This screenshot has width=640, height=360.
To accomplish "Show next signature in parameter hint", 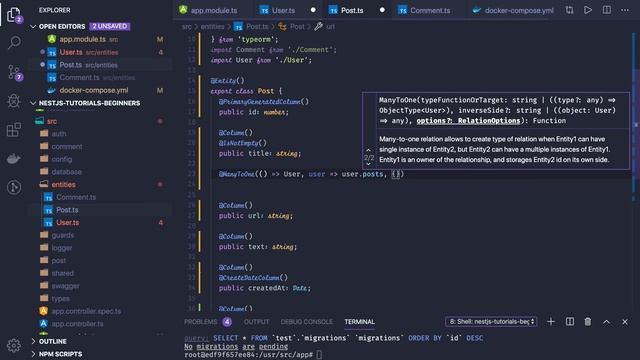I will 369,164.
